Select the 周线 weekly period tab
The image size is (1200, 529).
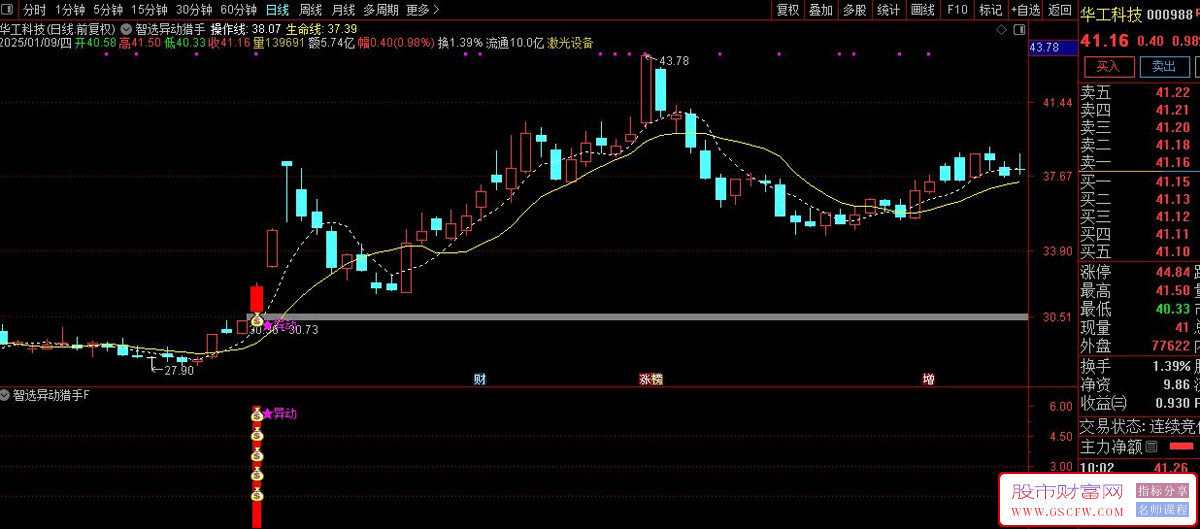(x=310, y=10)
